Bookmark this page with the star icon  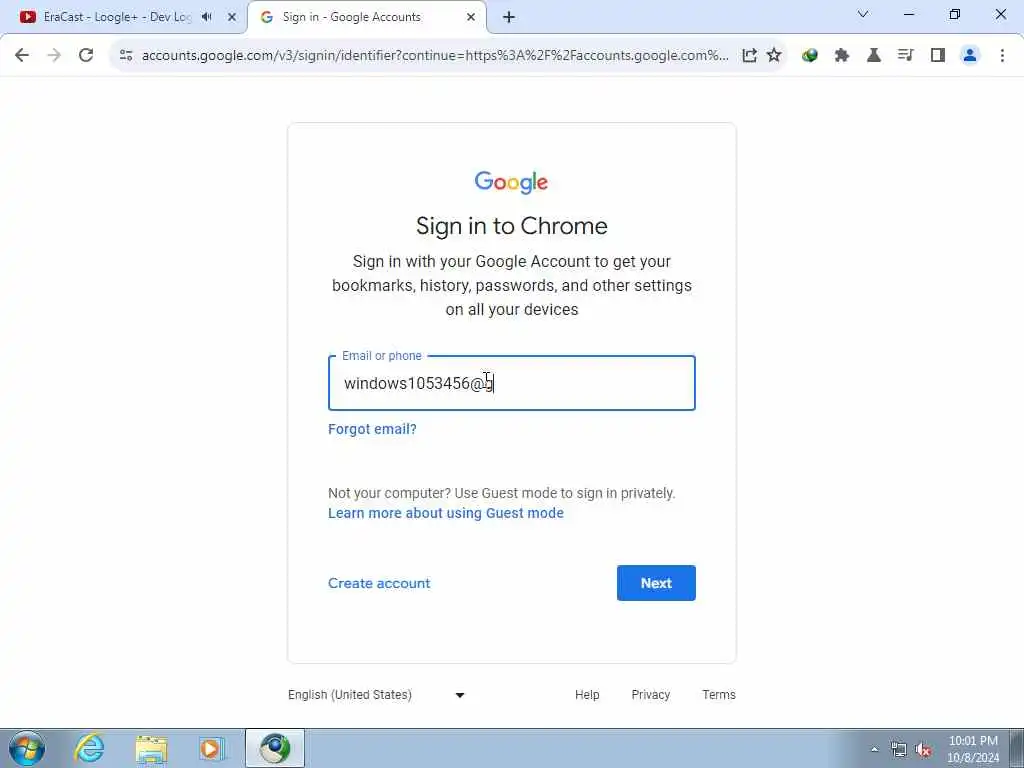click(x=774, y=56)
